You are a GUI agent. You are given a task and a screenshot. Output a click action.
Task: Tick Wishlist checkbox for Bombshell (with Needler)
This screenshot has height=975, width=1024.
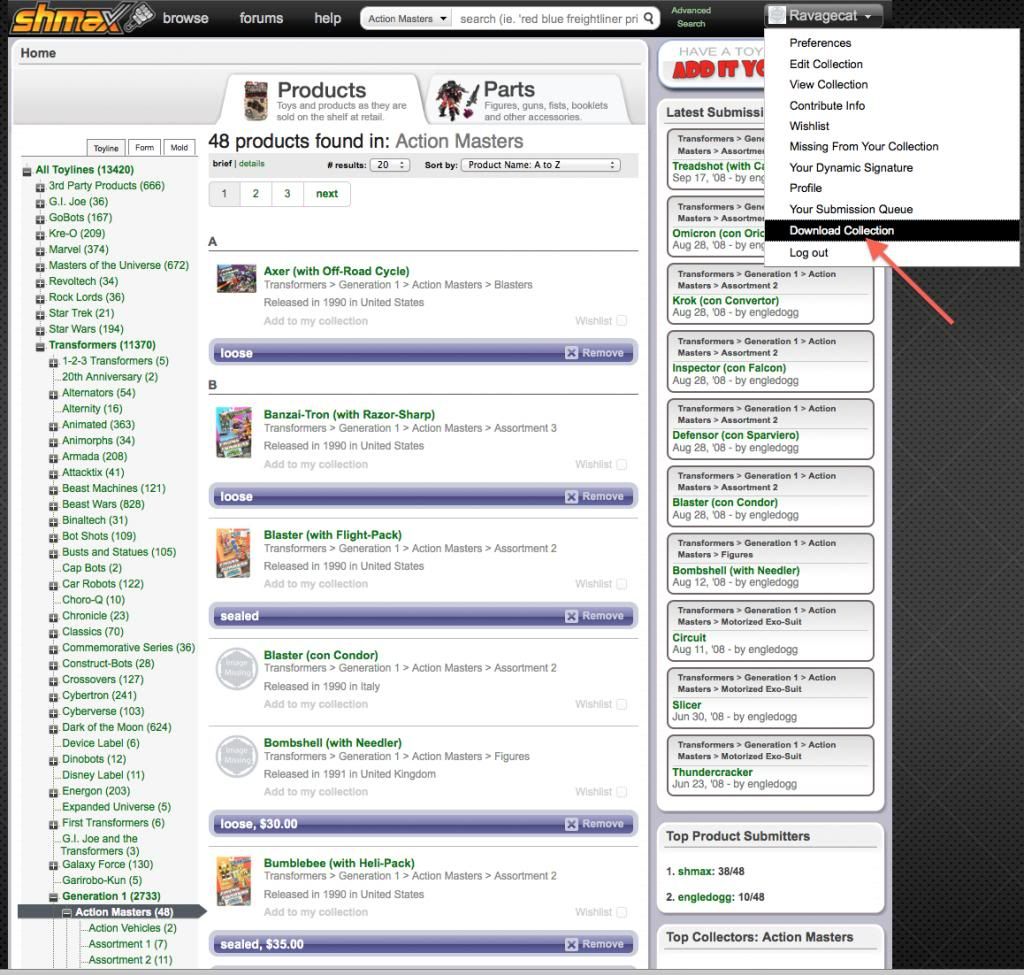pos(622,792)
